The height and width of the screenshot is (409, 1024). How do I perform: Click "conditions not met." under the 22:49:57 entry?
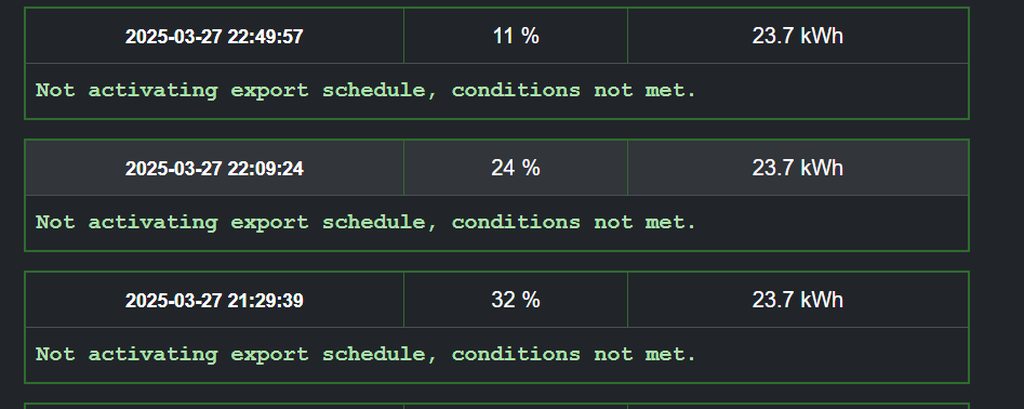574,90
